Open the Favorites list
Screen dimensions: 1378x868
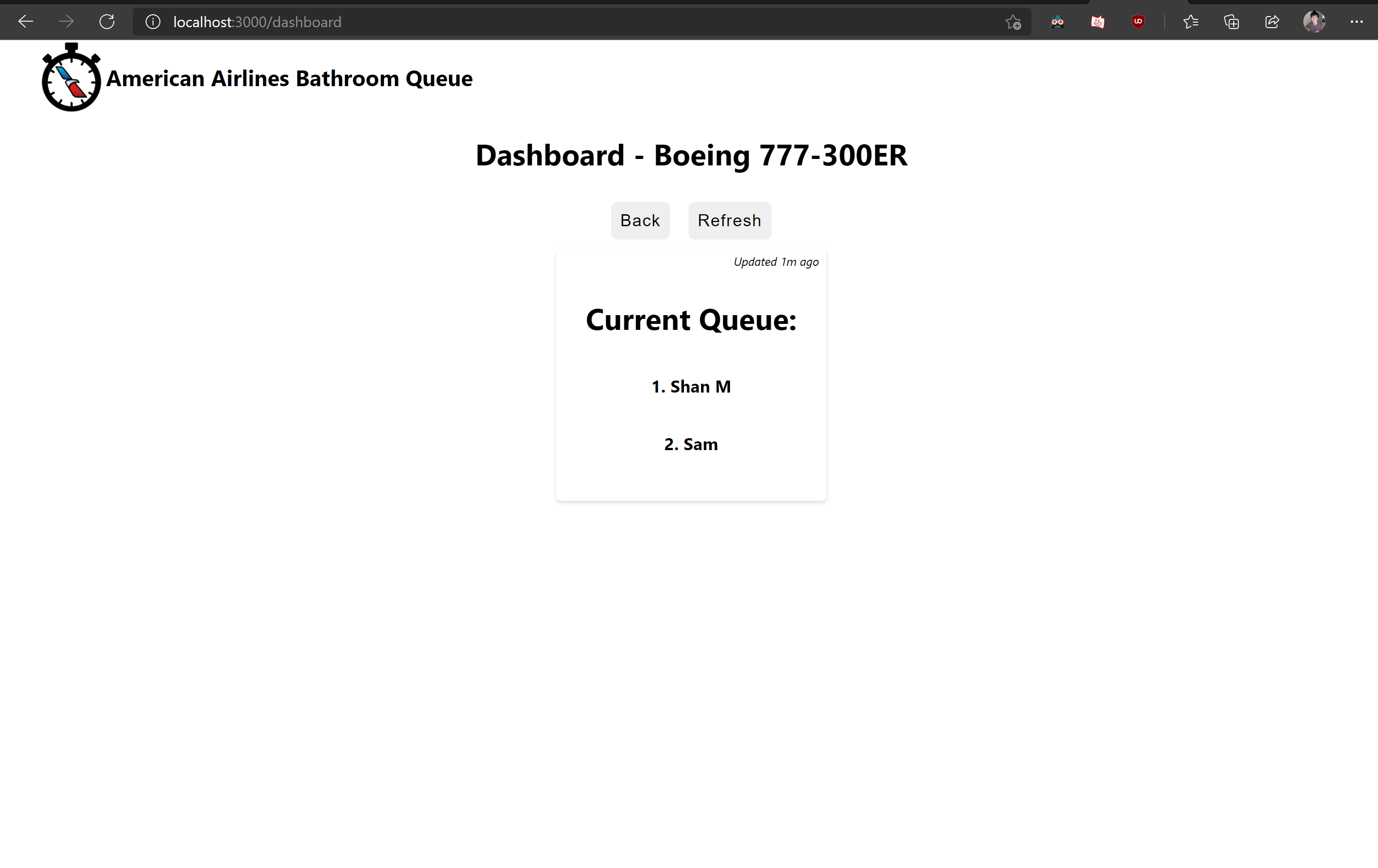click(x=1190, y=22)
